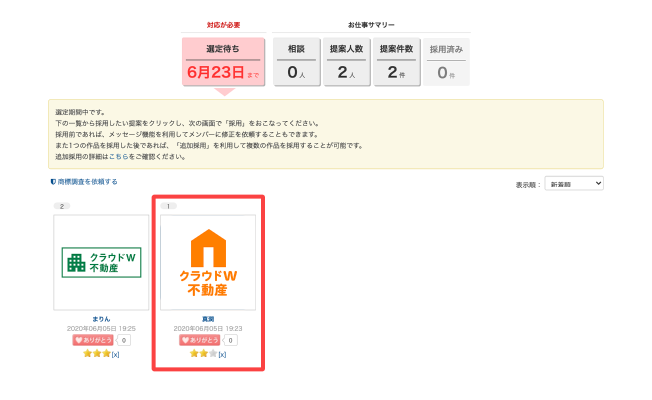The width and height of the screenshot is (652, 400).
Task: Set the third star on 真潤's proposal
Action: pyautogui.click(x=212, y=353)
